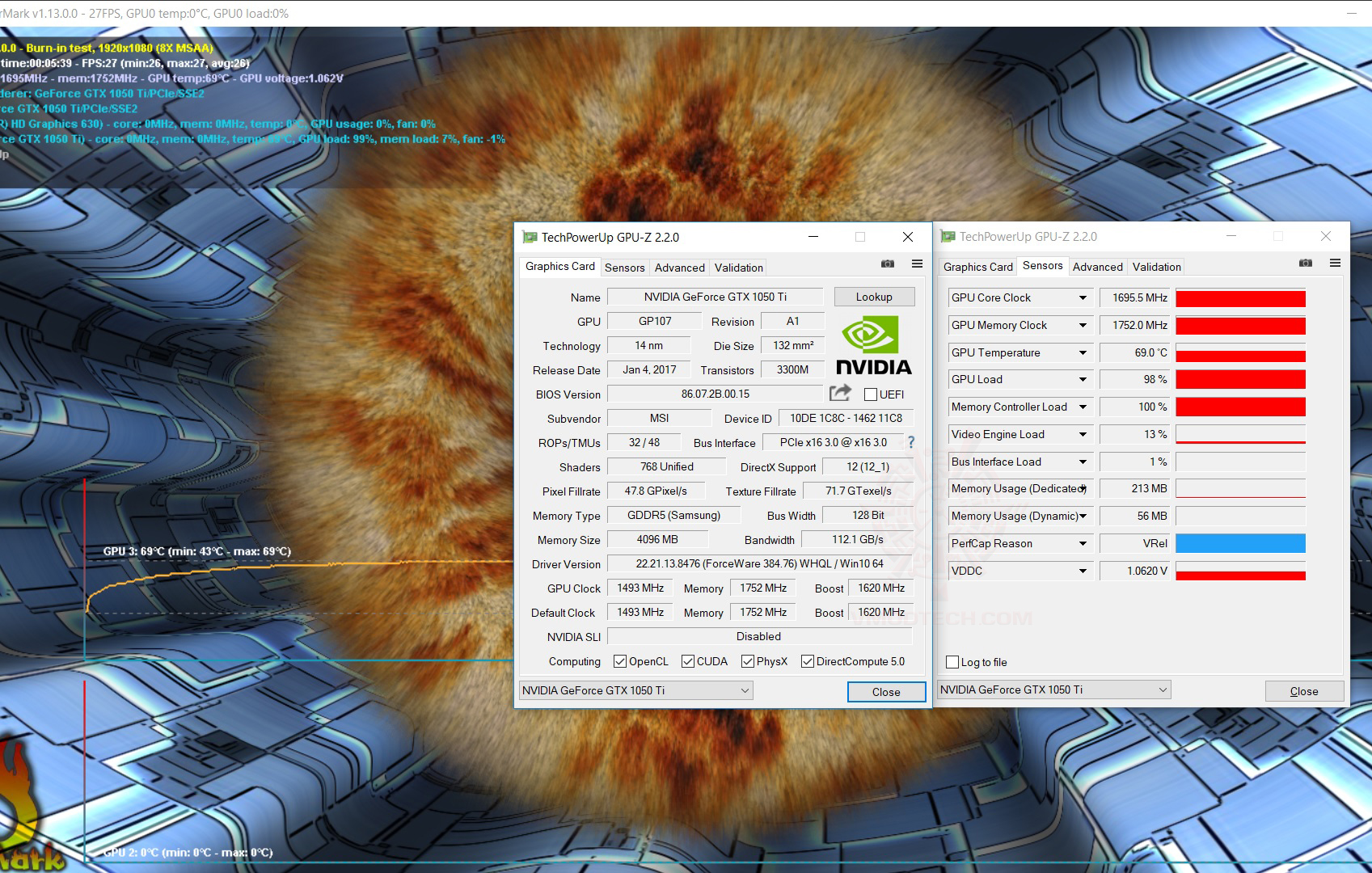Open the Advanced tab in Sensors window
The image size is (1372, 873).
(1097, 266)
